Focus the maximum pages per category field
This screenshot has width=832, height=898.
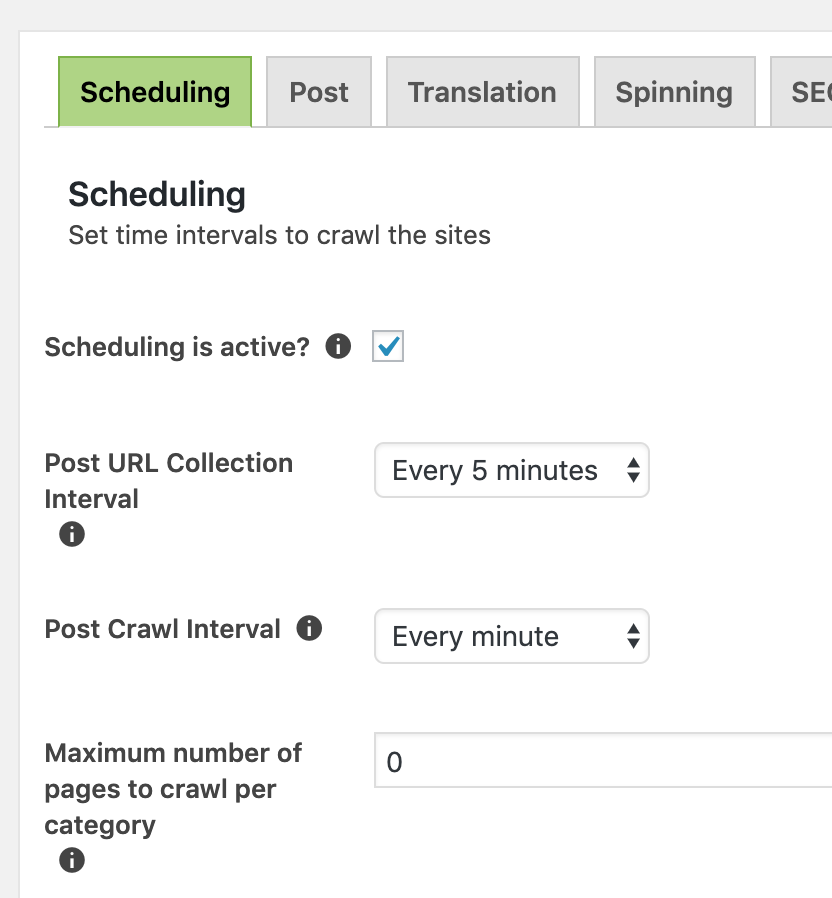coord(603,761)
